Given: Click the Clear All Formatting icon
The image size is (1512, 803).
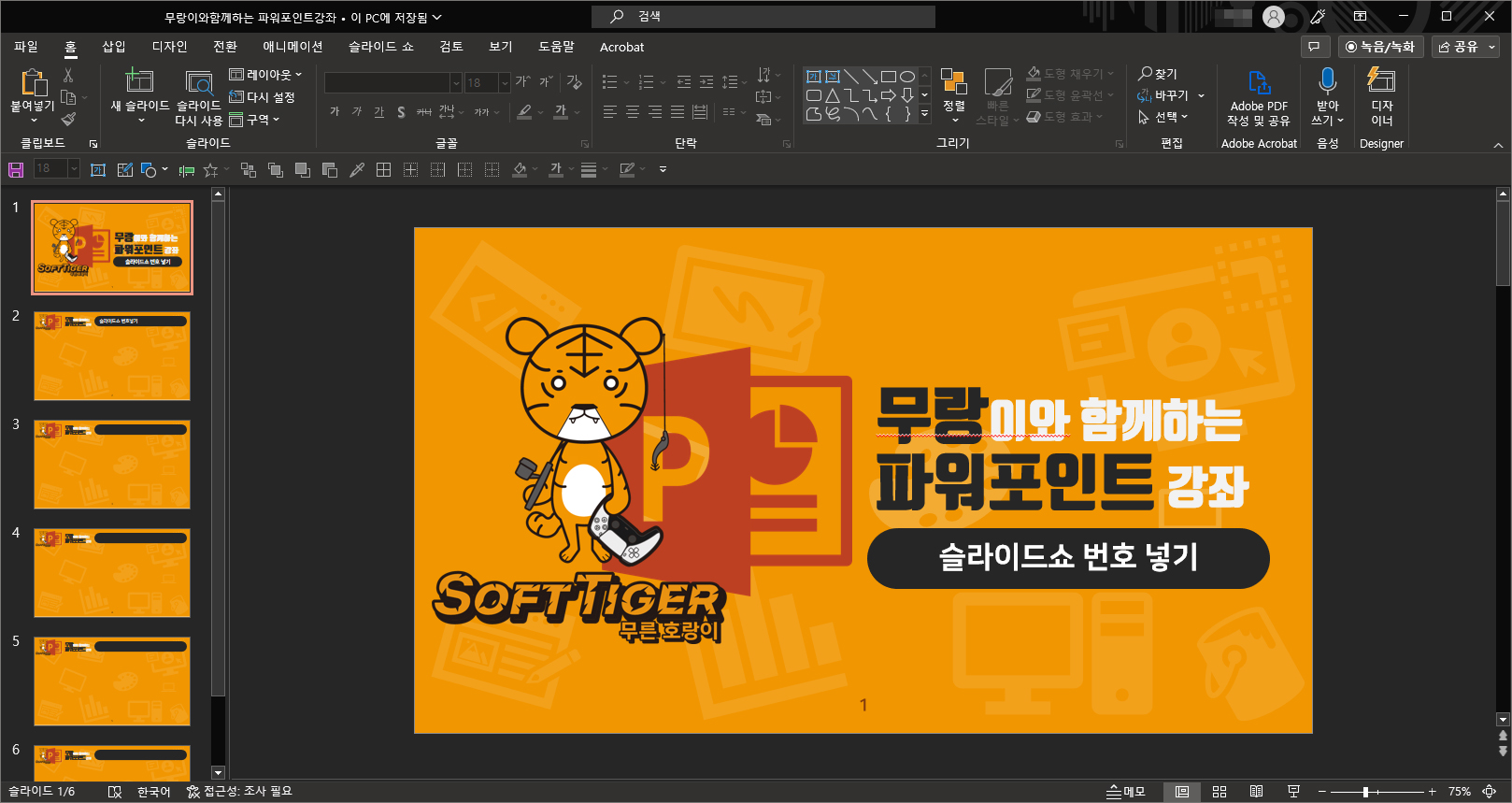Looking at the screenshot, I should (x=574, y=82).
